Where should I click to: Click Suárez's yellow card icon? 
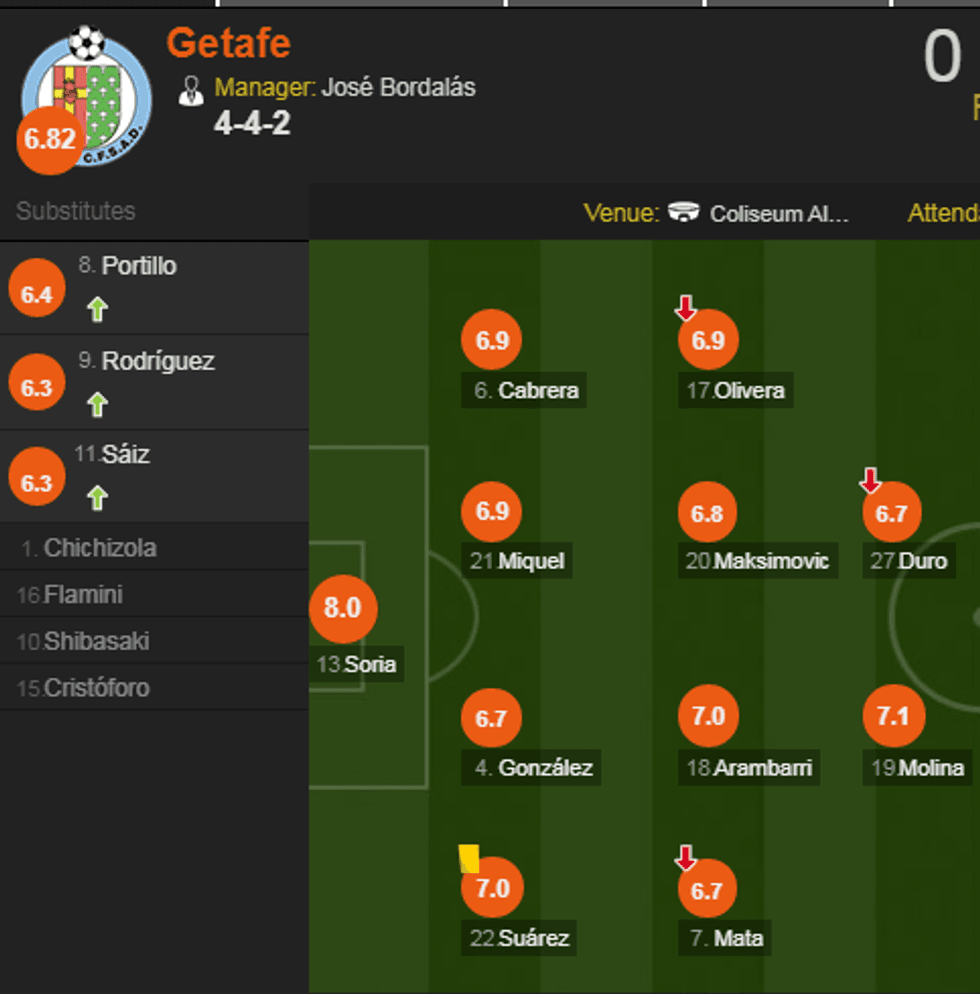click(469, 858)
